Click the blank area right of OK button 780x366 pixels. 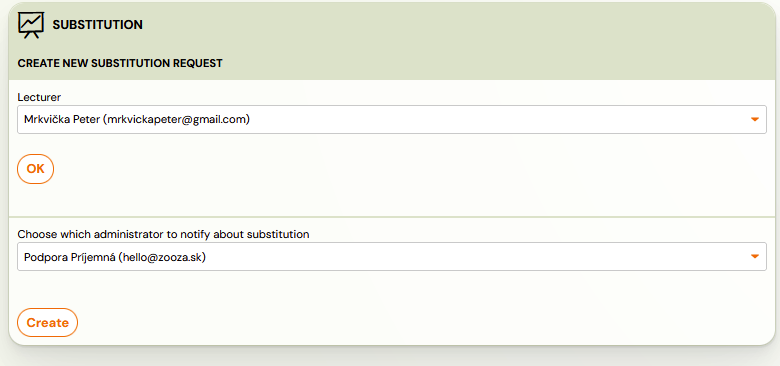[x=398, y=169]
